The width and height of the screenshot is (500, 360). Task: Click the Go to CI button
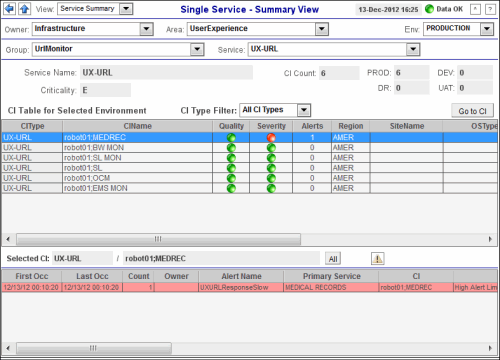472,111
